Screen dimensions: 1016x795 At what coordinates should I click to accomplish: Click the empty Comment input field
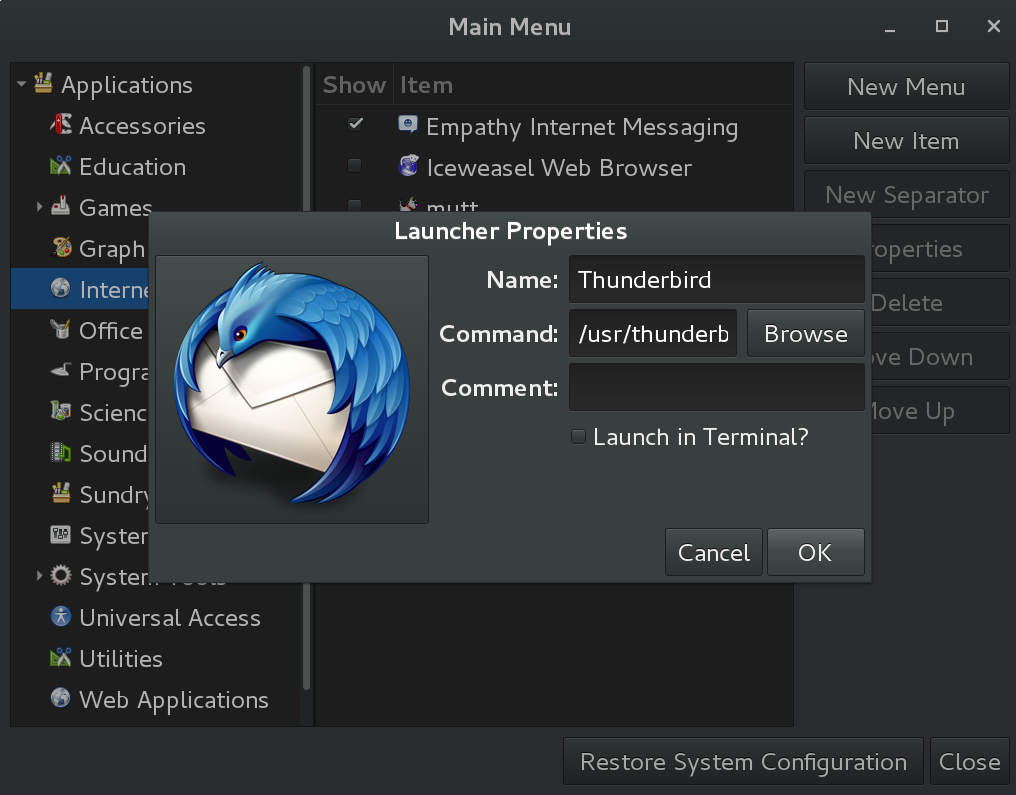click(x=717, y=387)
